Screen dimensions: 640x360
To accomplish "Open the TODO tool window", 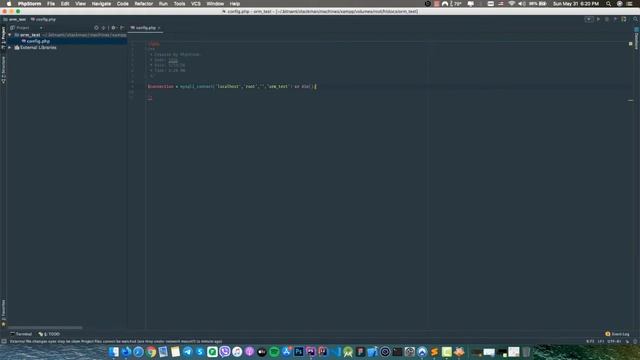I will 49,334.
